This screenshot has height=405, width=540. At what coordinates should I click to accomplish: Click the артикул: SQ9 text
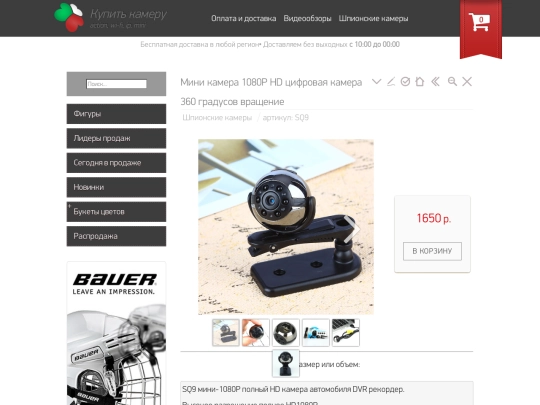click(285, 118)
